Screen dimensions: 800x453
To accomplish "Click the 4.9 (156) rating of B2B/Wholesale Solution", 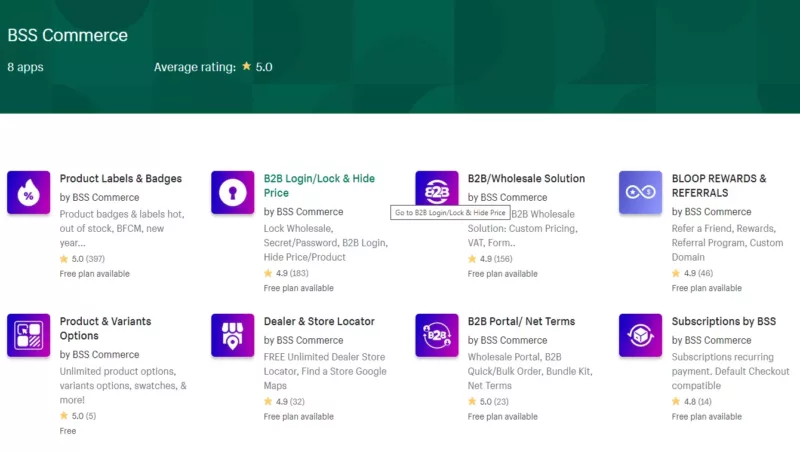I will (x=490, y=259).
